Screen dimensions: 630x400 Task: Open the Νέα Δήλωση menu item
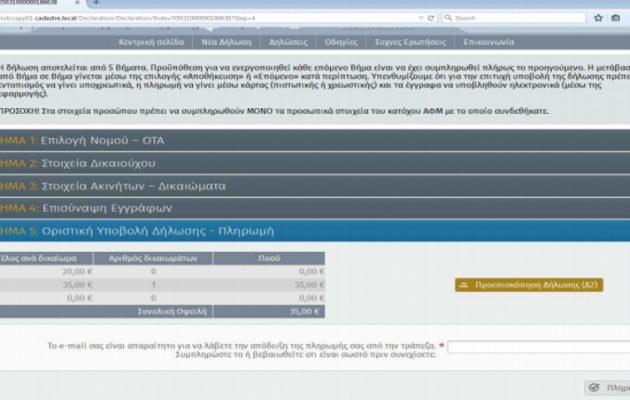226,42
